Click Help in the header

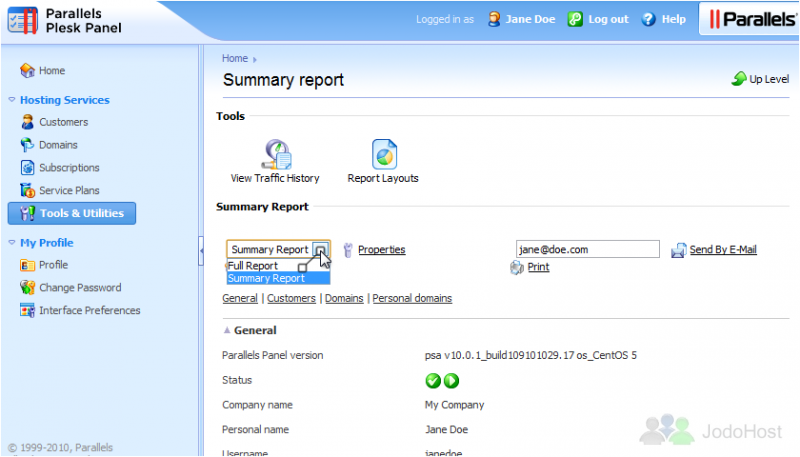(x=673, y=19)
